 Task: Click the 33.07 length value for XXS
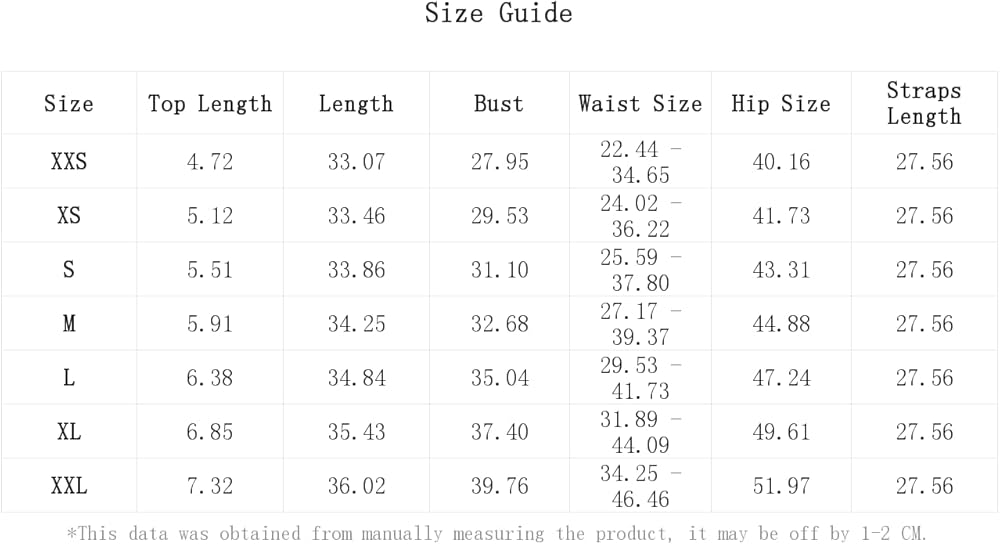point(356,162)
